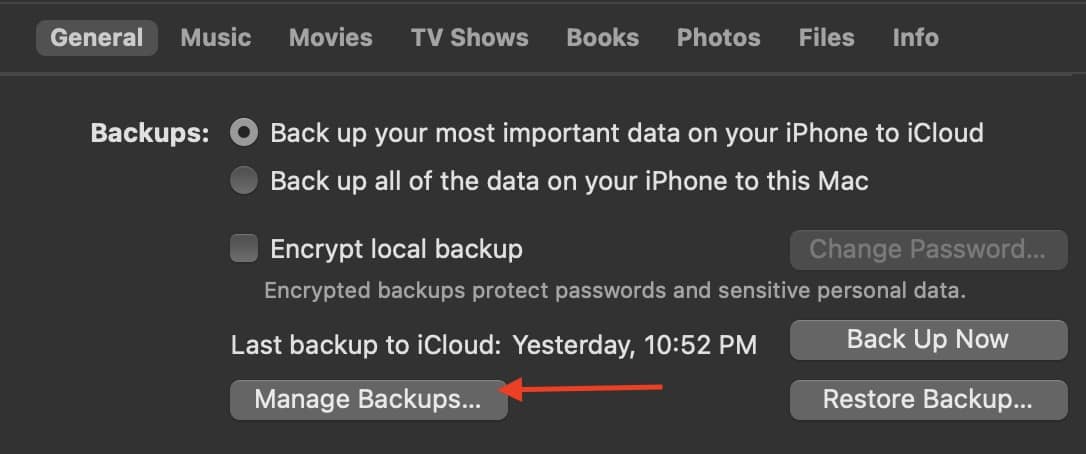Click the encrypted backups description text
Viewport: 1086px width, 454px height.
click(615, 291)
